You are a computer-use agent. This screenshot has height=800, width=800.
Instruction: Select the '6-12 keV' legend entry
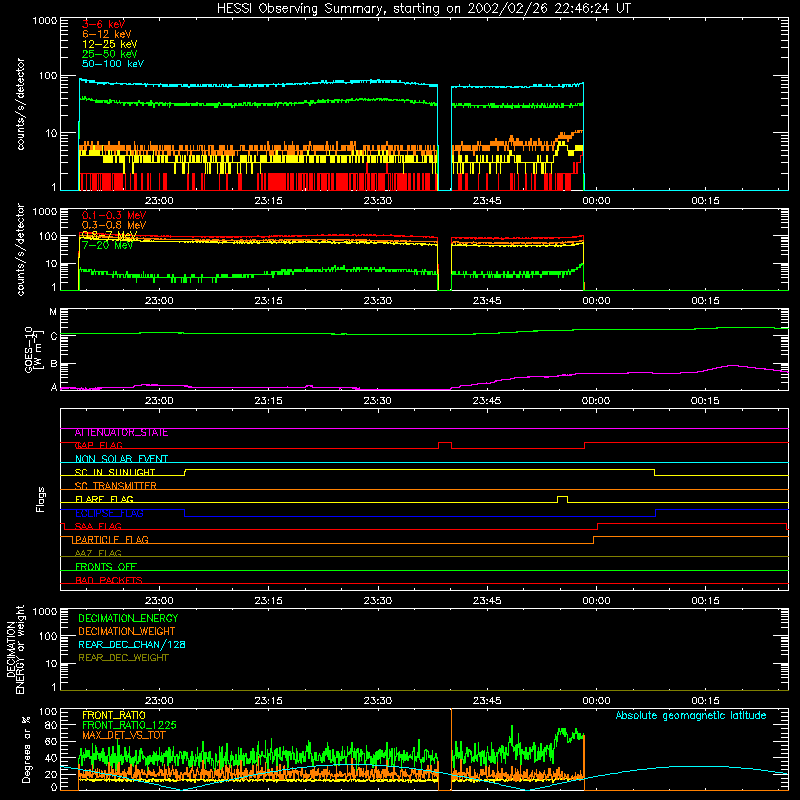point(107,34)
